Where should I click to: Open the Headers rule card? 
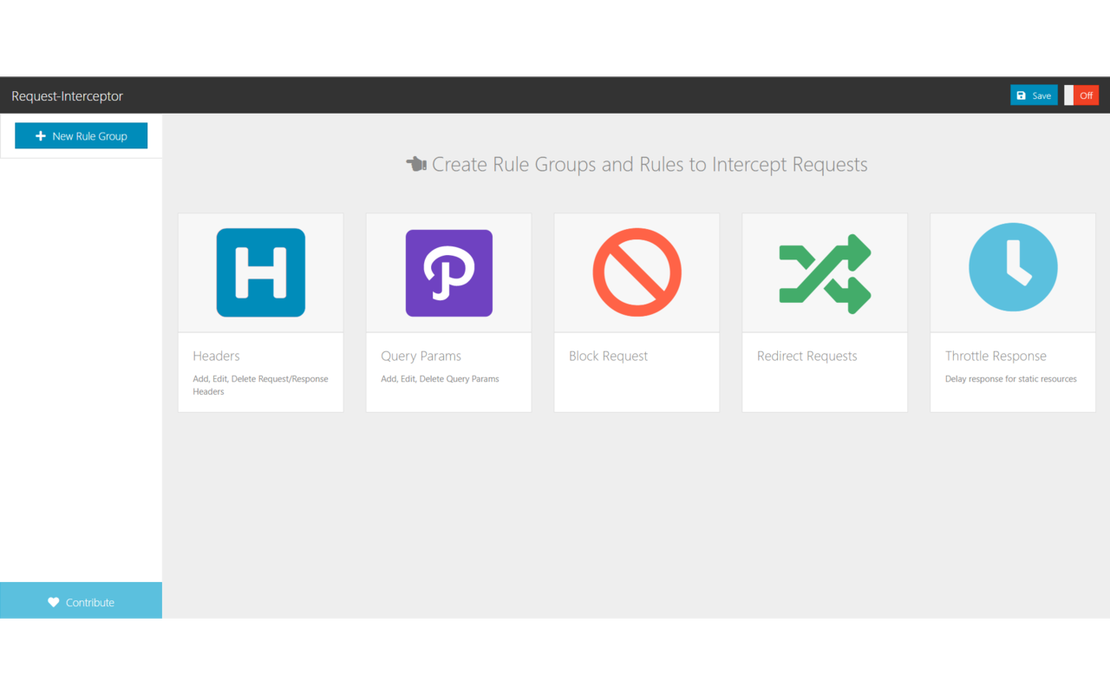[260, 310]
